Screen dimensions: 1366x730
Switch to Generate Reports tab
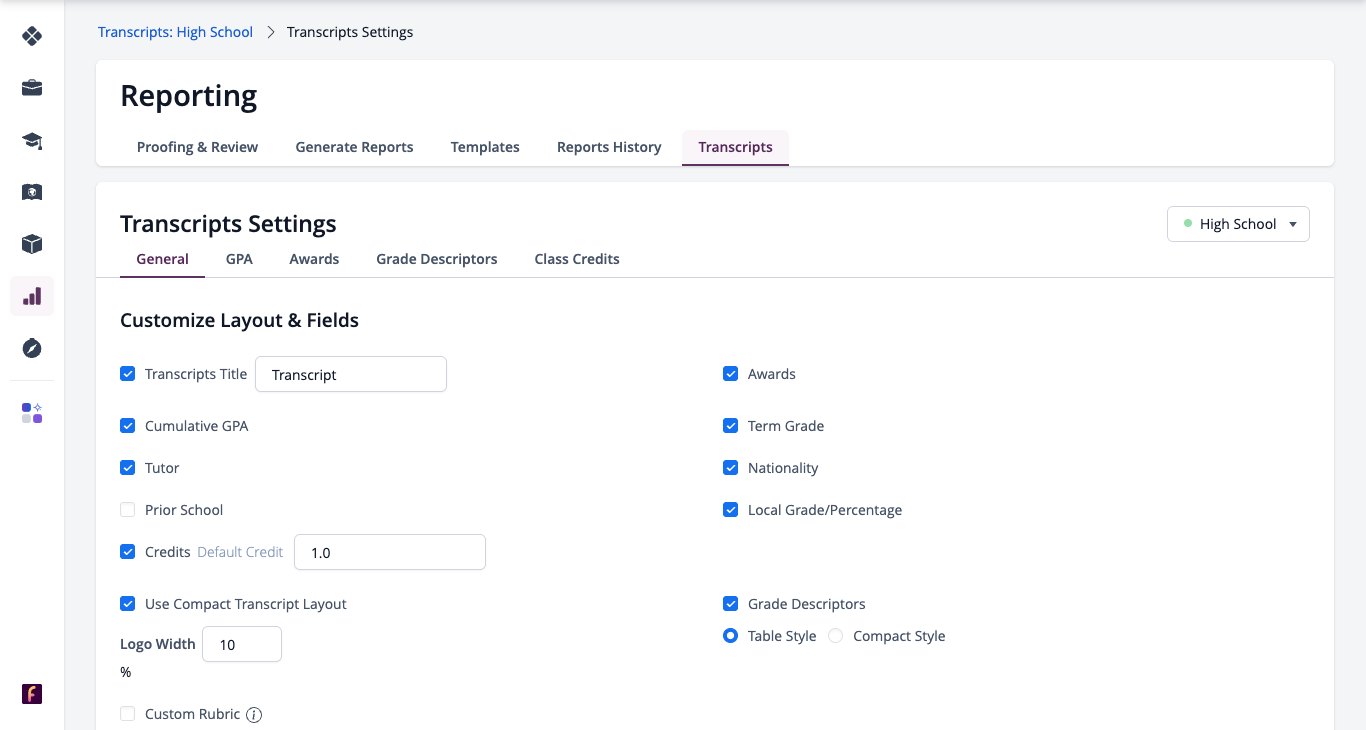(354, 147)
